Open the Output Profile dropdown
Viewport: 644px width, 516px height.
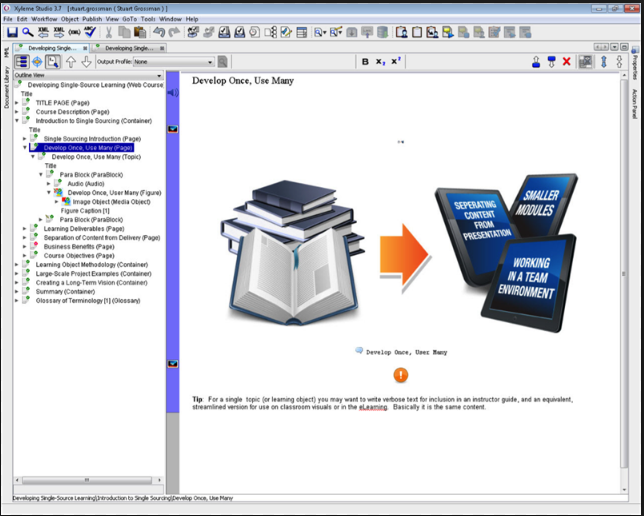tap(173, 62)
